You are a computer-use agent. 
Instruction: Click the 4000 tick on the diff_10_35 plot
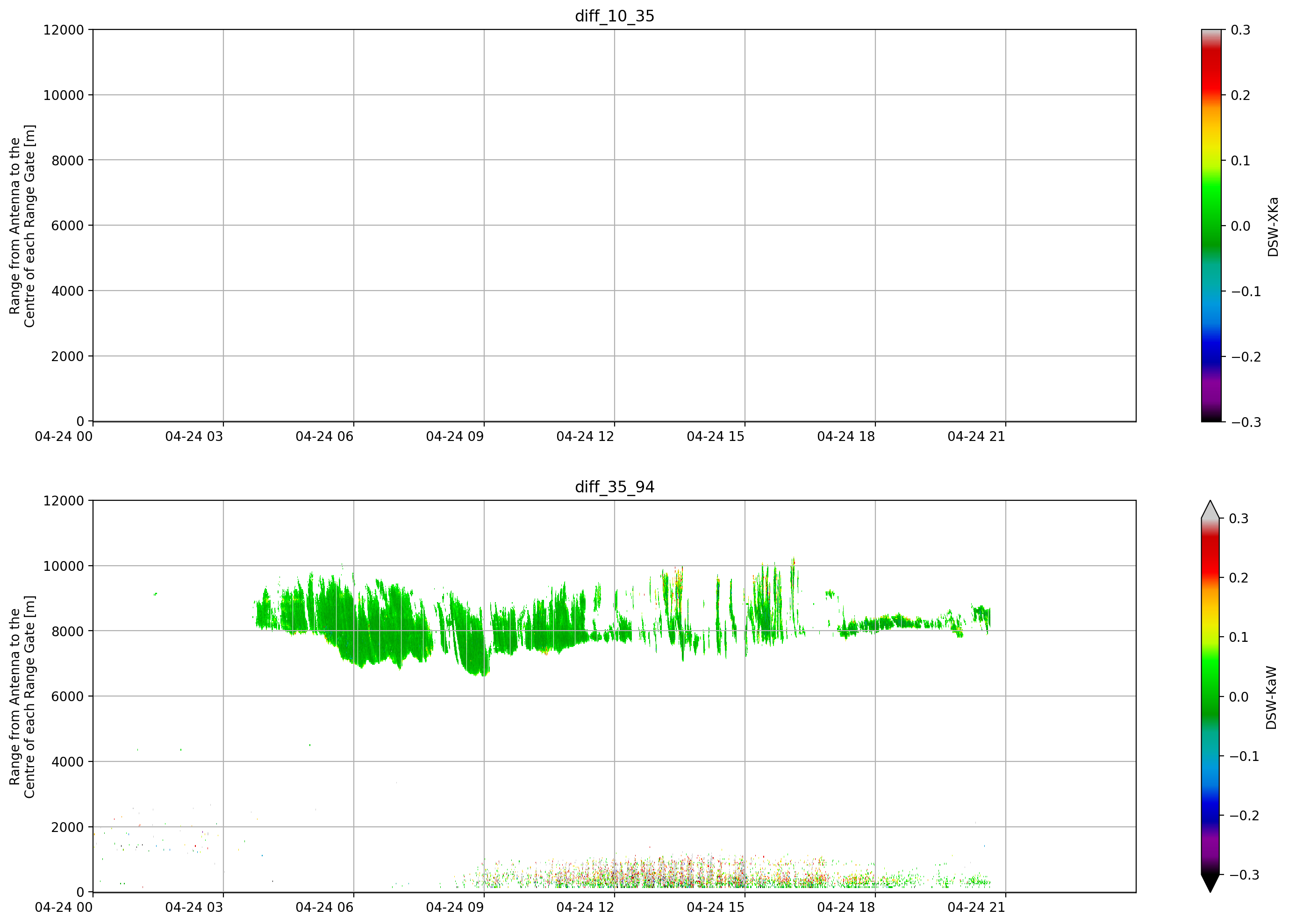(68, 291)
